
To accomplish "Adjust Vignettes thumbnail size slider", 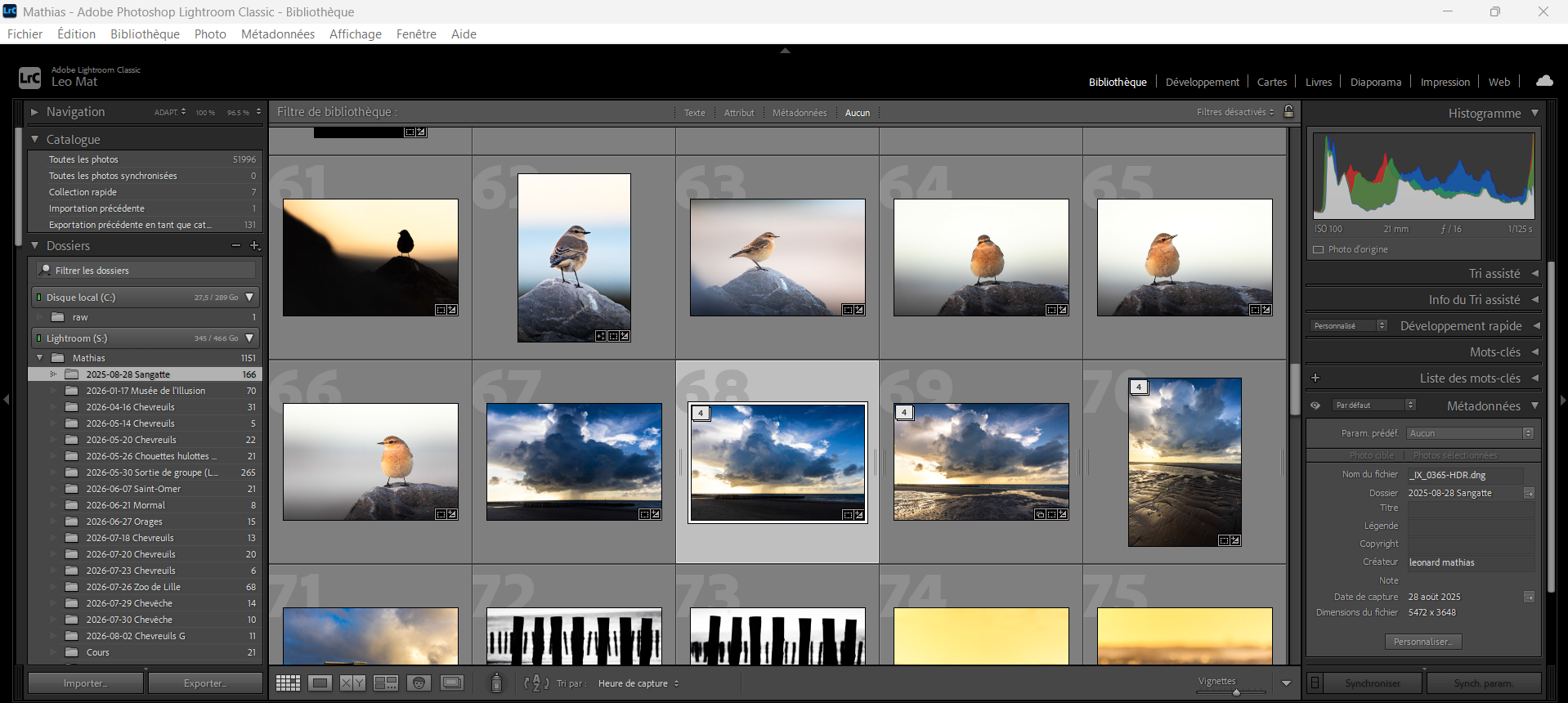I will coord(1236,692).
